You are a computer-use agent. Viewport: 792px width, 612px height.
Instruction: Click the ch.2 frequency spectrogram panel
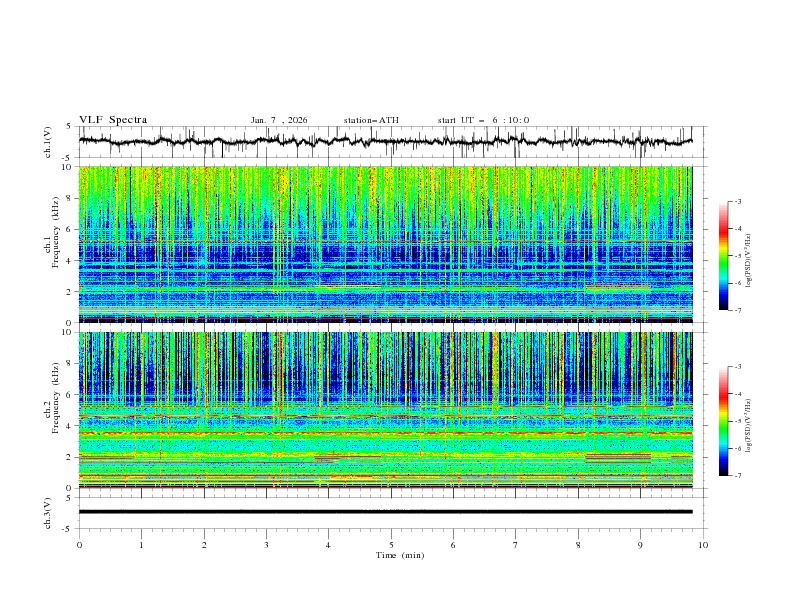coord(390,410)
